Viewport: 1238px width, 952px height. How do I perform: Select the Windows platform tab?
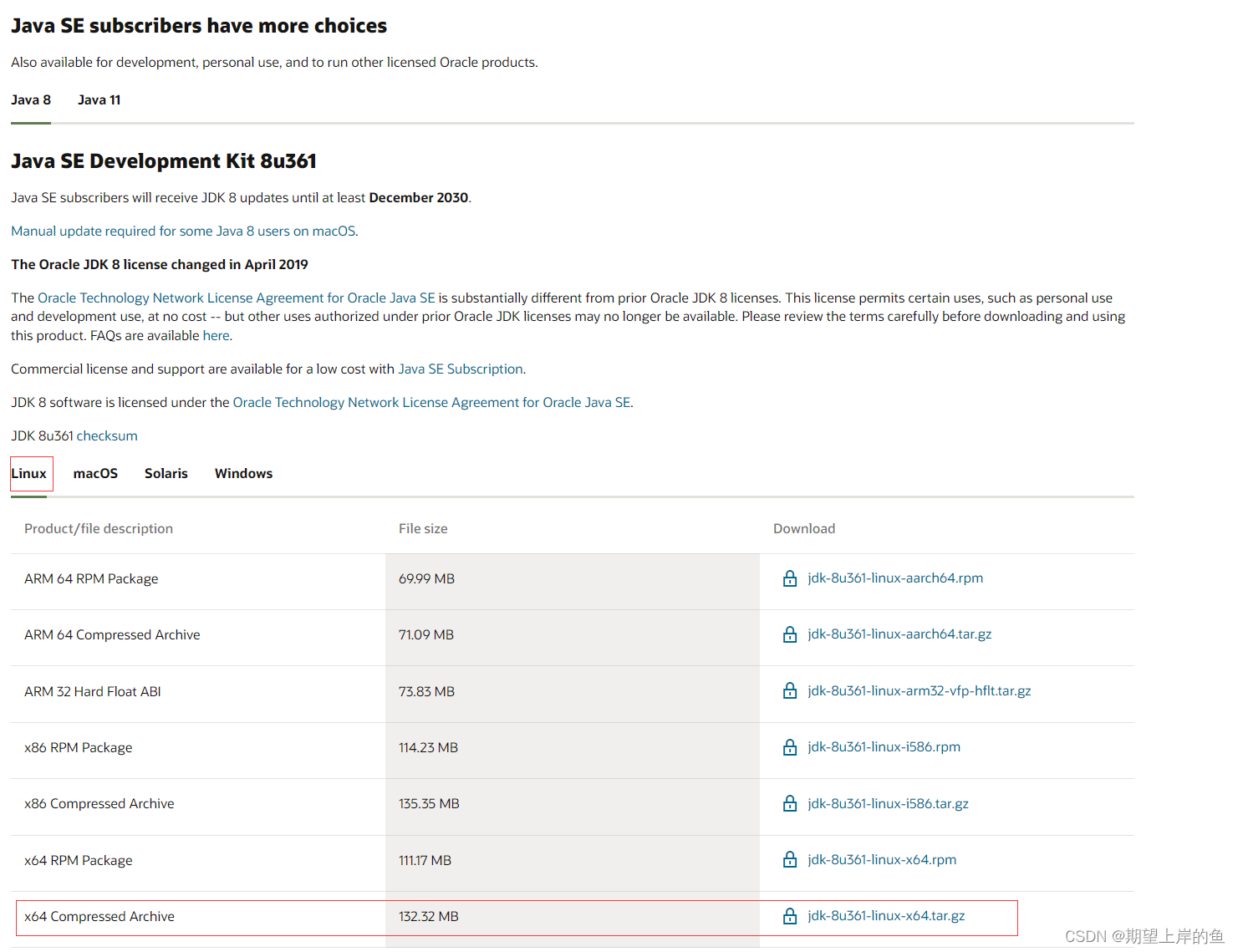tap(243, 473)
